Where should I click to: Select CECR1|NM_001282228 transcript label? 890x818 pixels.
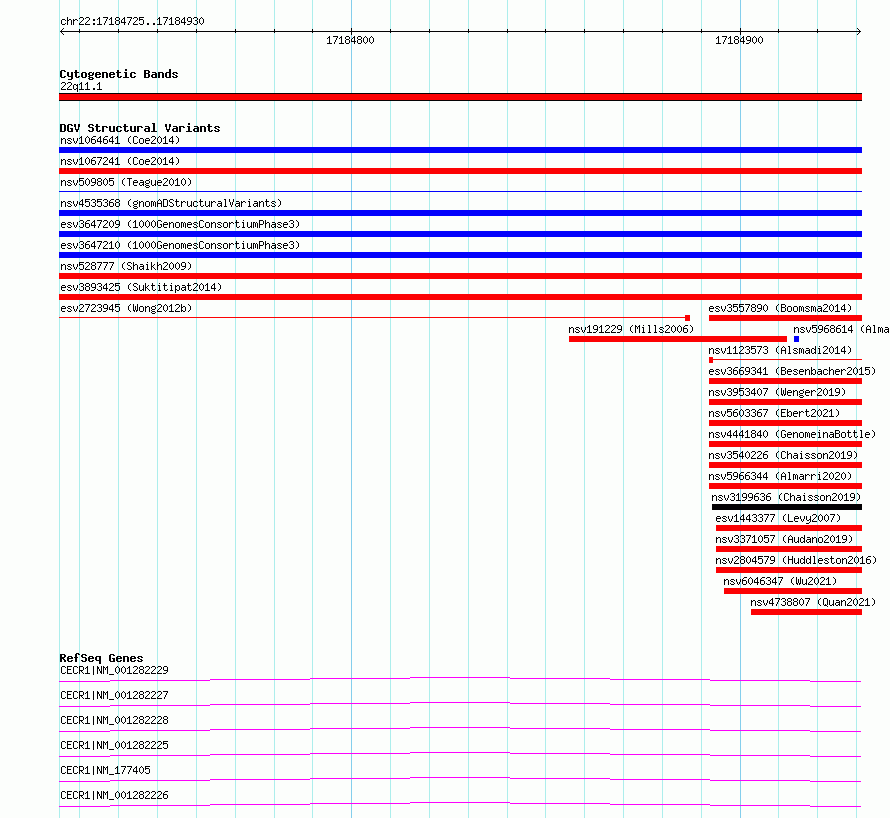(x=114, y=720)
